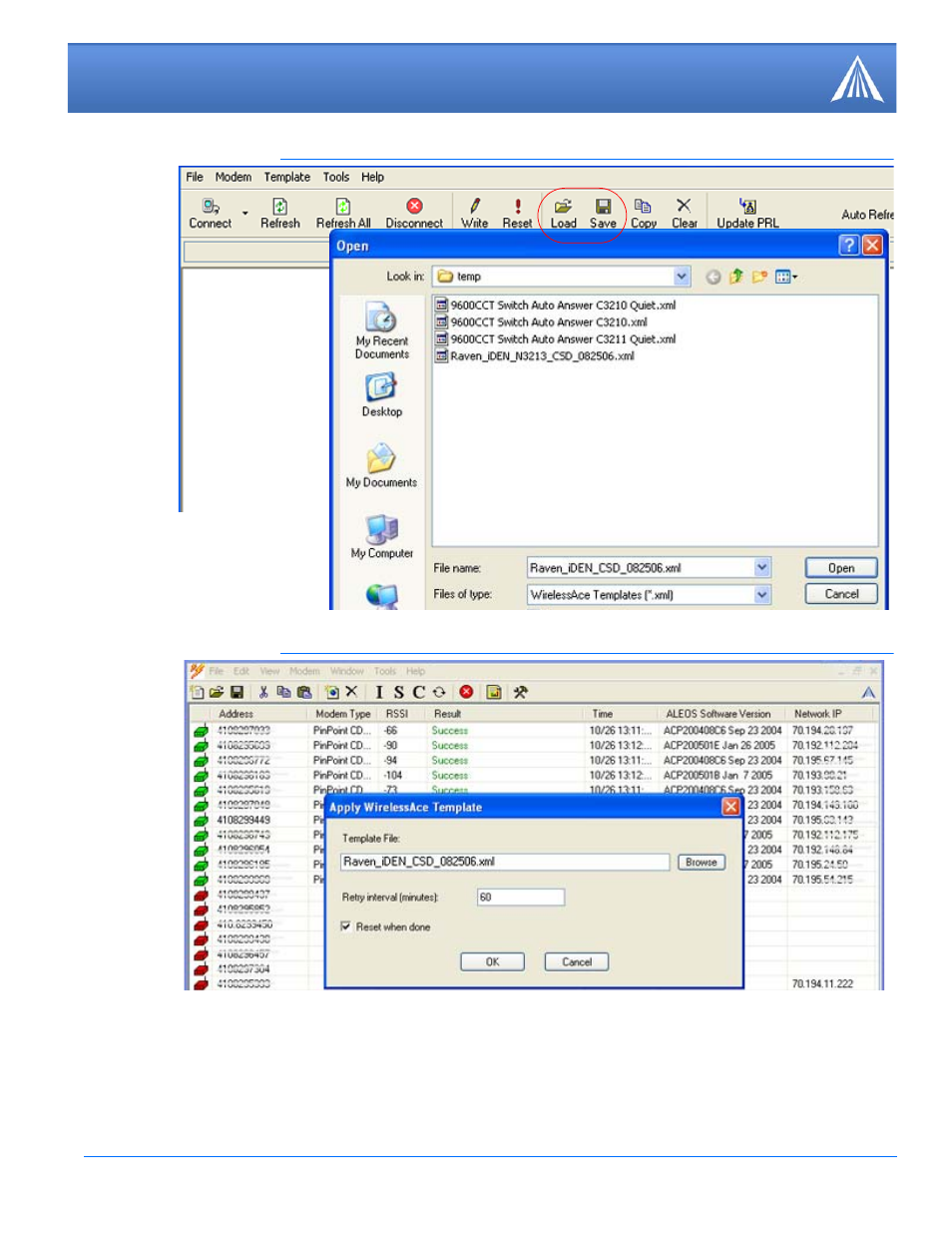Create new folder icon in Open dialog
Viewport: 952px width, 1233px height.
pyautogui.click(x=759, y=277)
